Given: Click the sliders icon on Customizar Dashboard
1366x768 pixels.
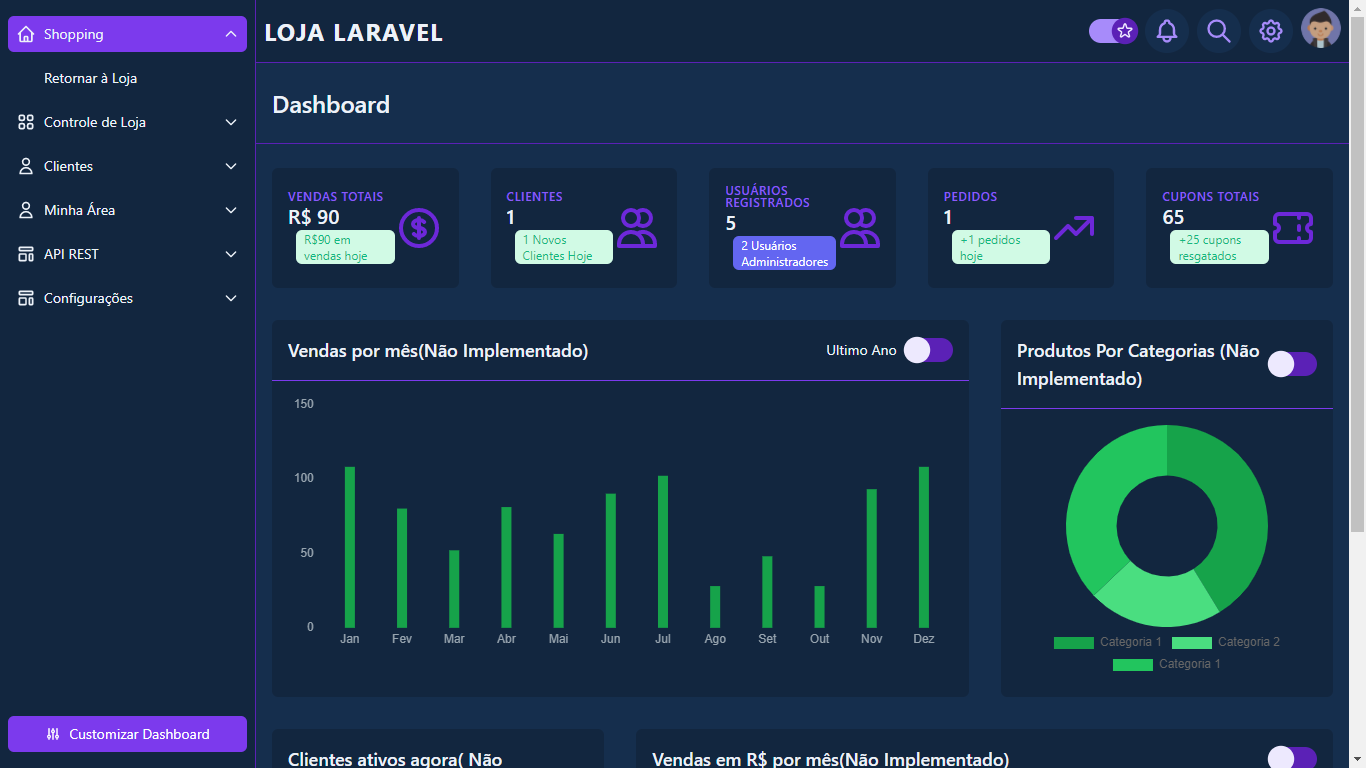Looking at the screenshot, I should point(53,734).
